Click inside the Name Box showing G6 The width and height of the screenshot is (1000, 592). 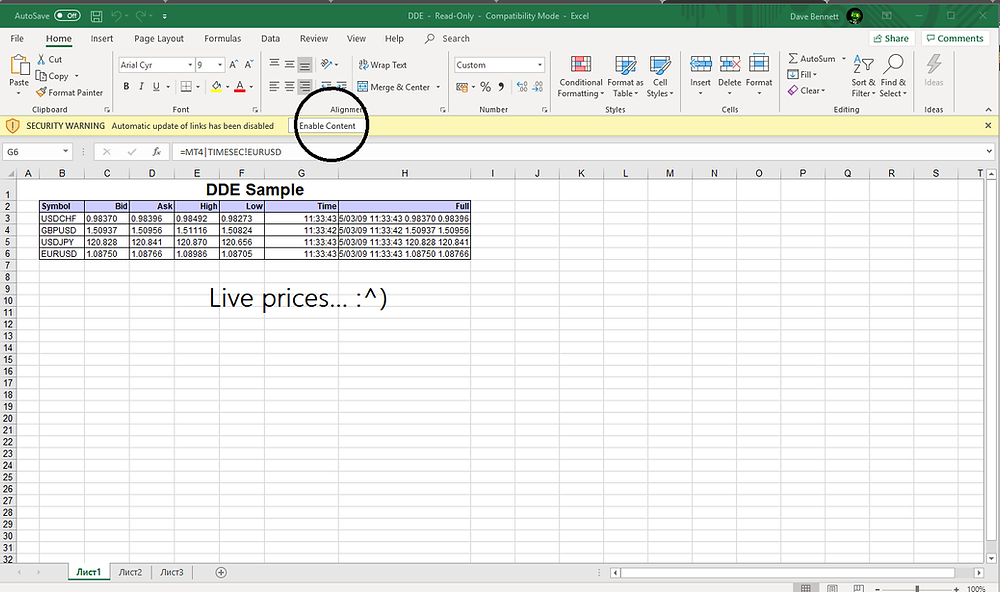30,151
